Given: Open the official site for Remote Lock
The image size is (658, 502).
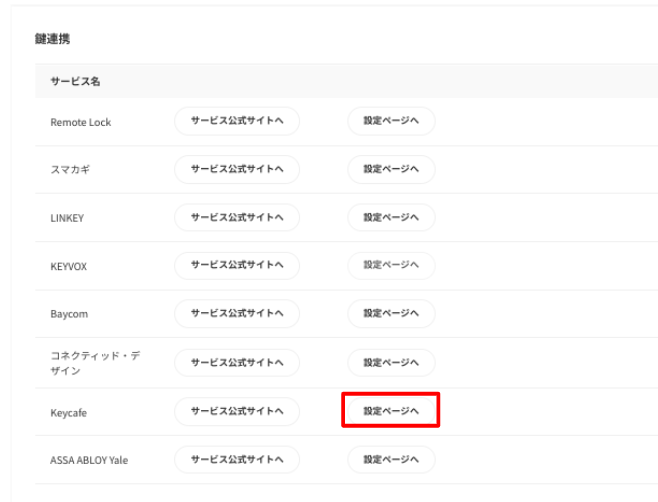Looking at the screenshot, I should (237, 121).
